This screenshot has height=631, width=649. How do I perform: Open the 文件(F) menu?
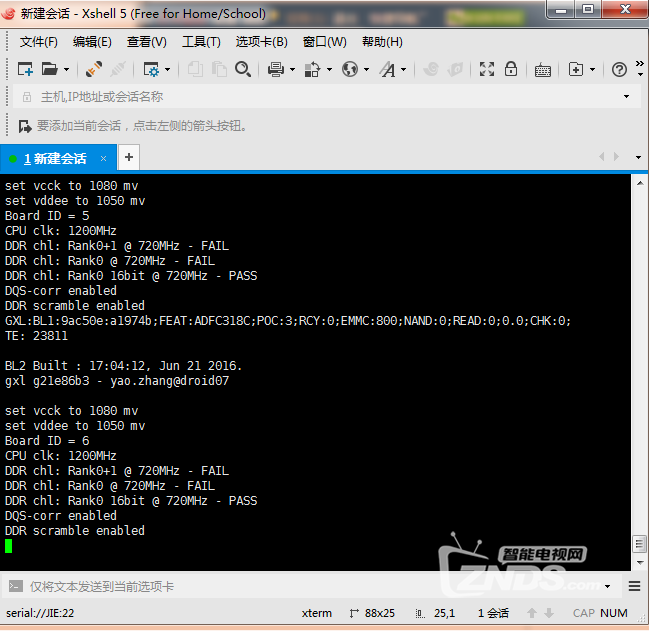click(x=38, y=42)
